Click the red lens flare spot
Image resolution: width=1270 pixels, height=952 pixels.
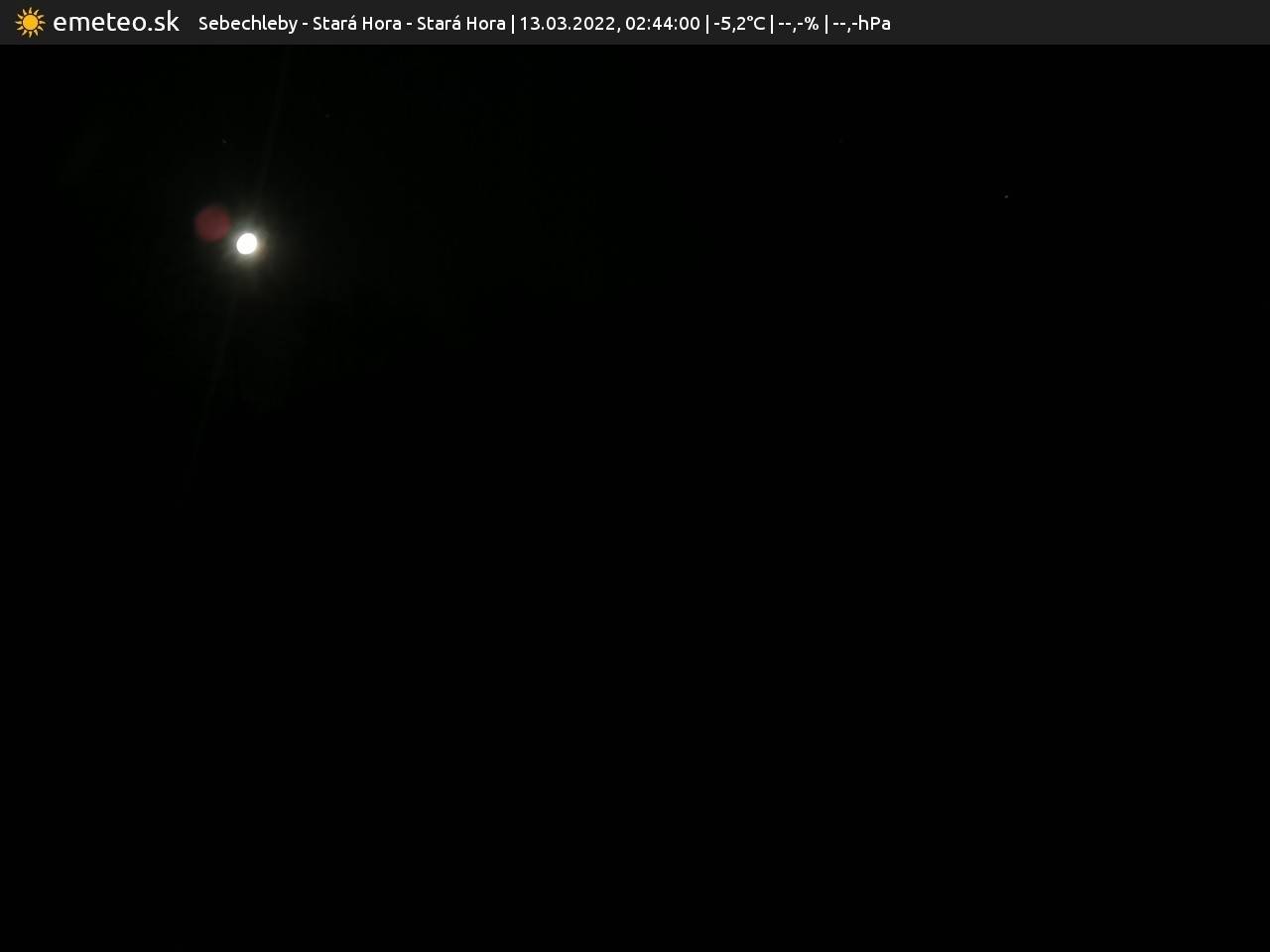[212, 224]
